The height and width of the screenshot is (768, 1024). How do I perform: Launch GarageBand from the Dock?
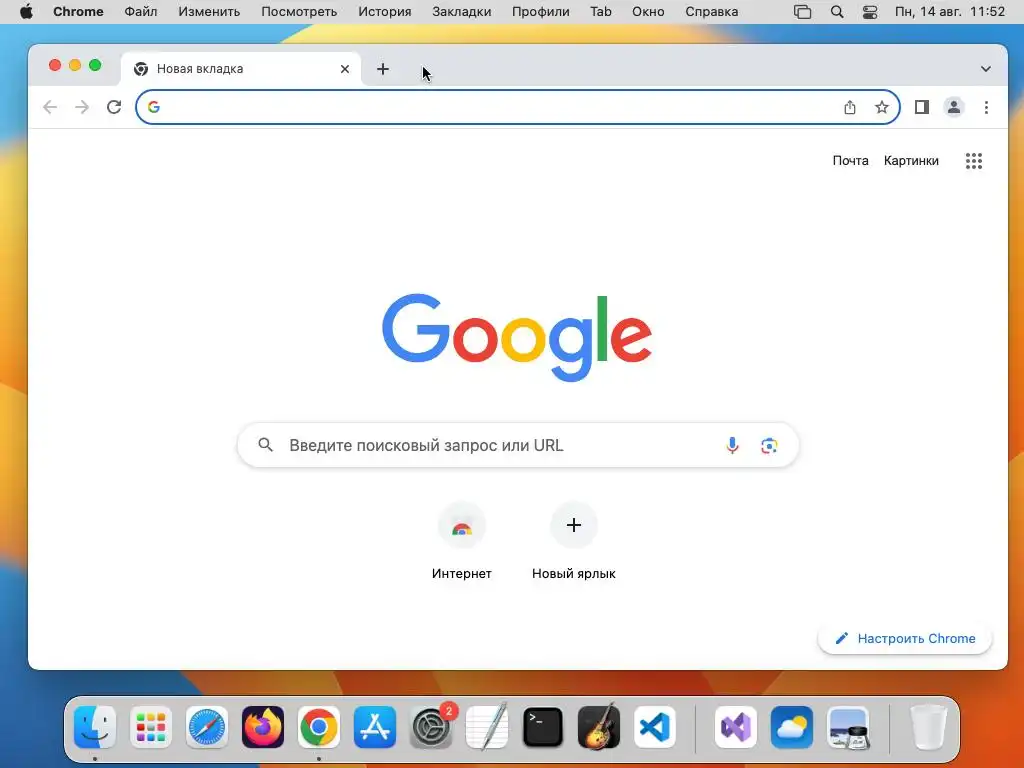[599, 727]
